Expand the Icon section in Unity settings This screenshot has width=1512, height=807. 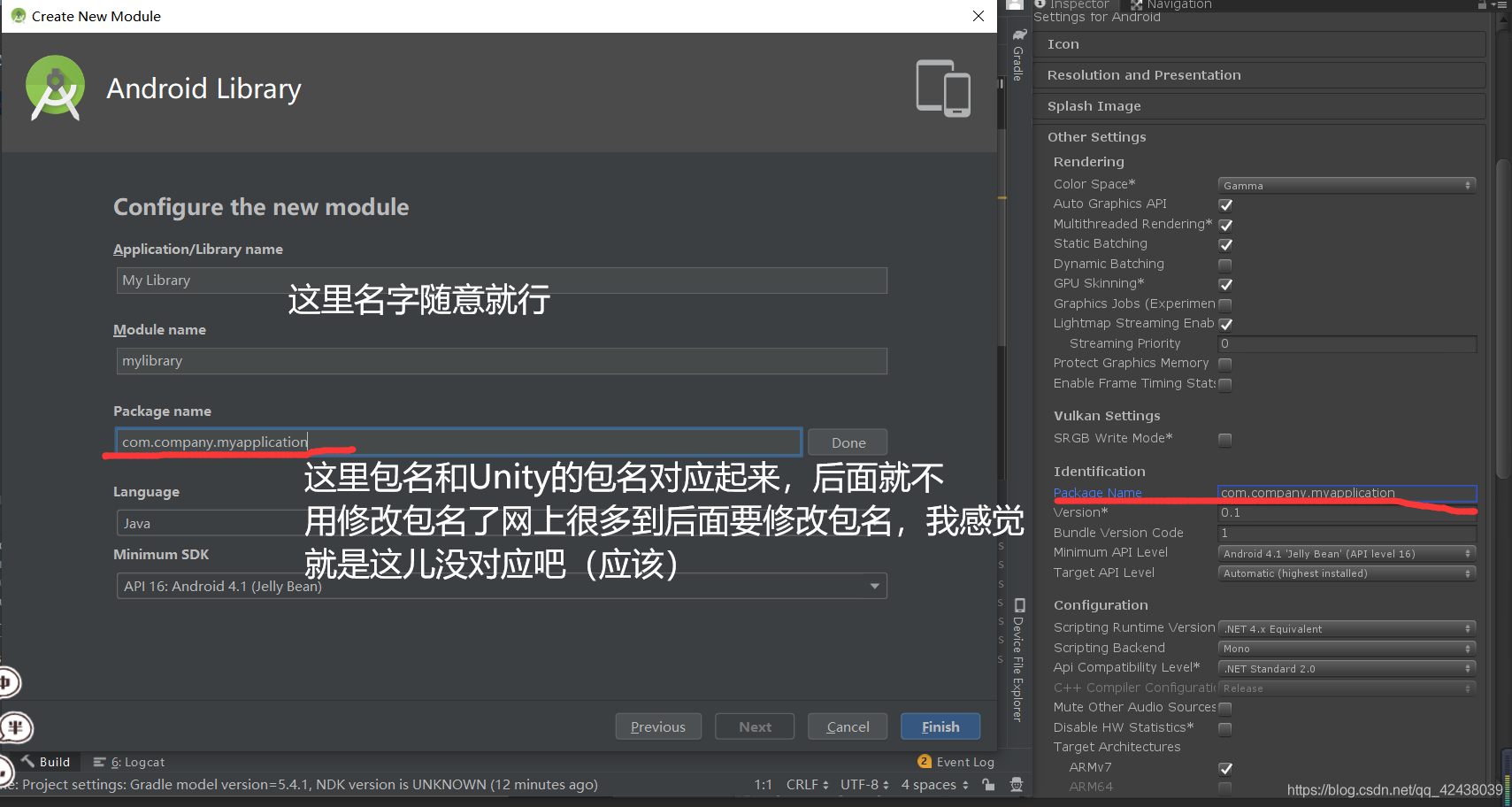pos(1259,44)
